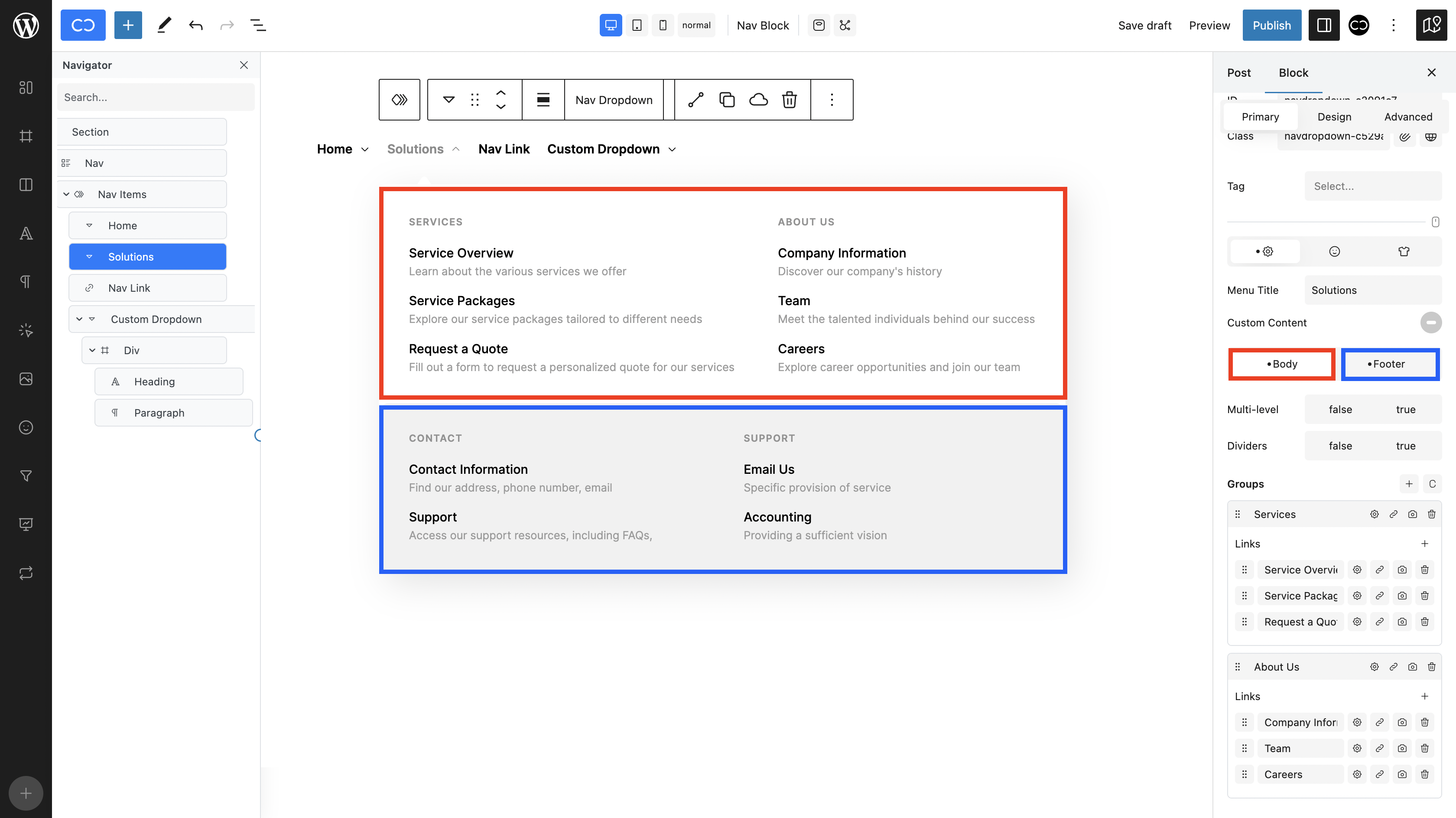The image size is (1456, 818).
Task: Click the Publish button
Action: click(1271, 26)
